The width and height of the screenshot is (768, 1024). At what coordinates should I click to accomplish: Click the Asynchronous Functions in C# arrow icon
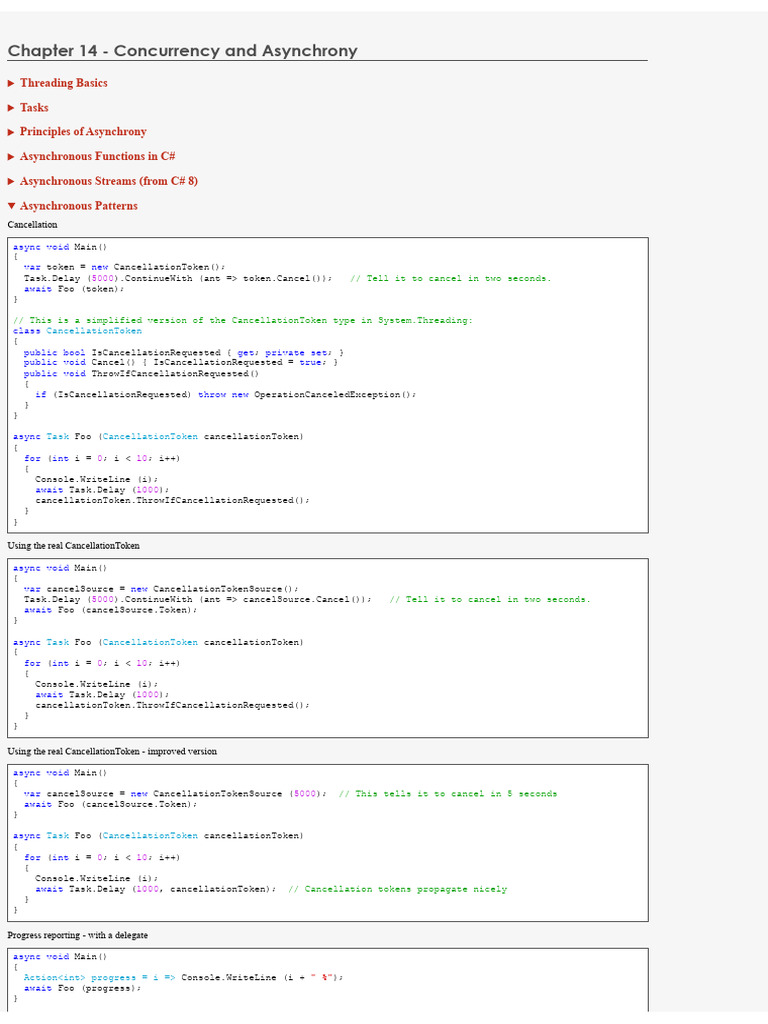[12, 157]
